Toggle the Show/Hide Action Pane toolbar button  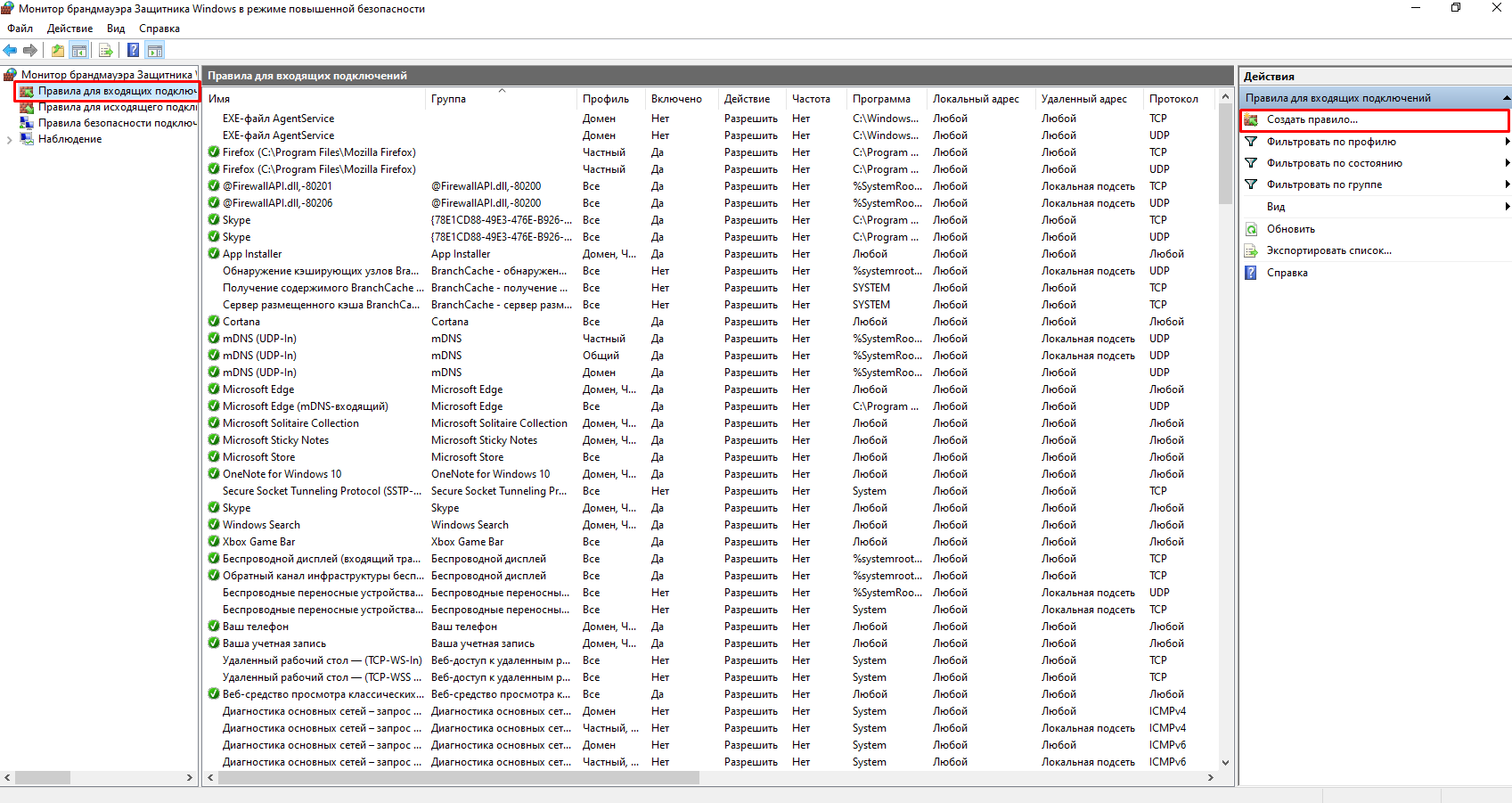point(155,51)
